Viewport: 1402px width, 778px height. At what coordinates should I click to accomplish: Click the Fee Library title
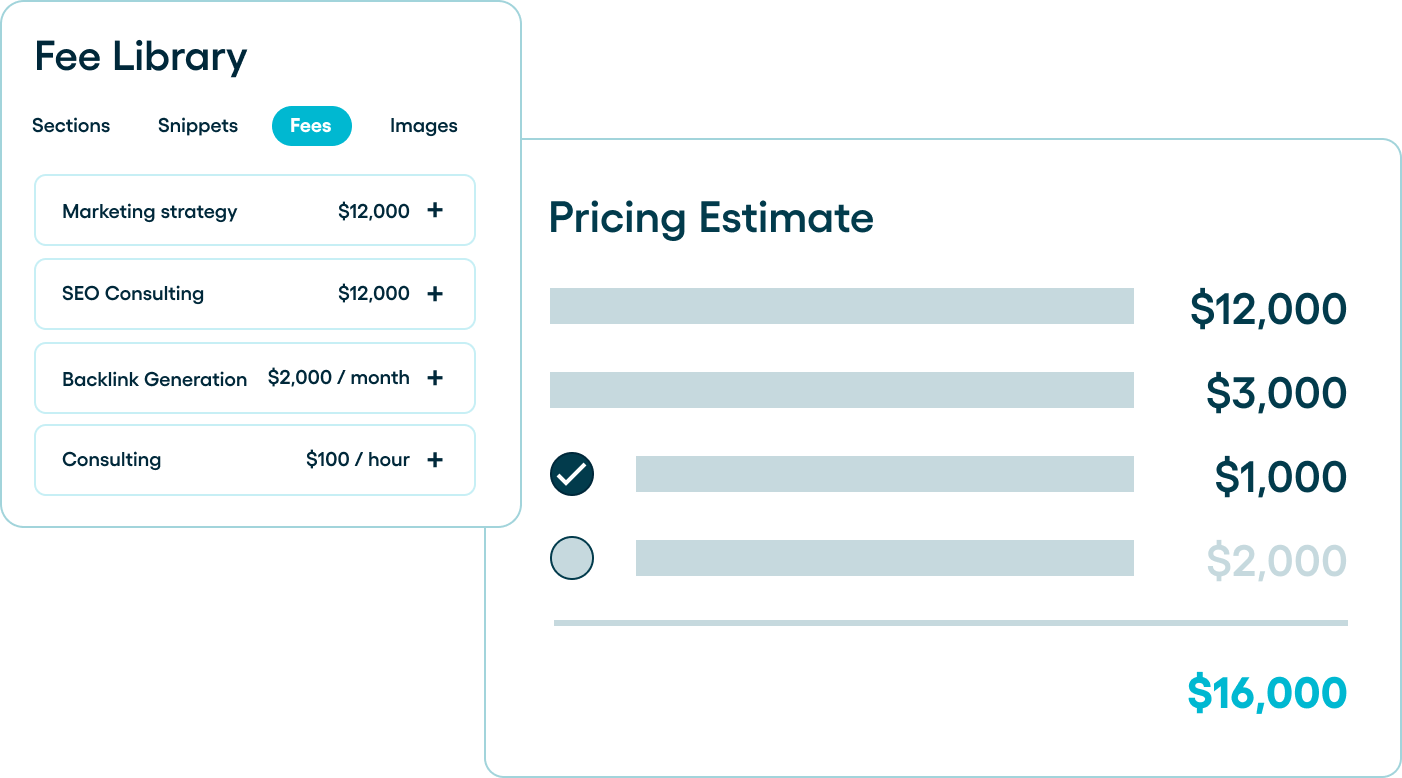[x=140, y=56]
